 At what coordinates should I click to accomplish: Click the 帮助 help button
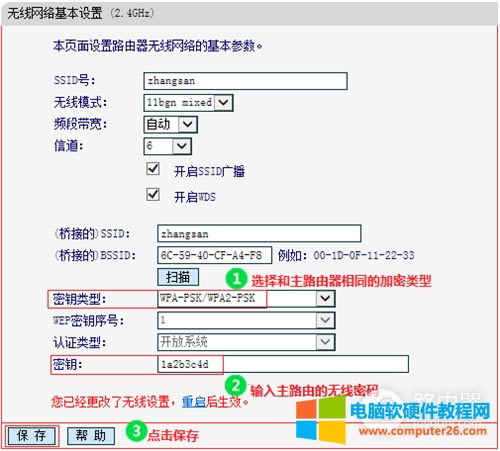click(91, 436)
